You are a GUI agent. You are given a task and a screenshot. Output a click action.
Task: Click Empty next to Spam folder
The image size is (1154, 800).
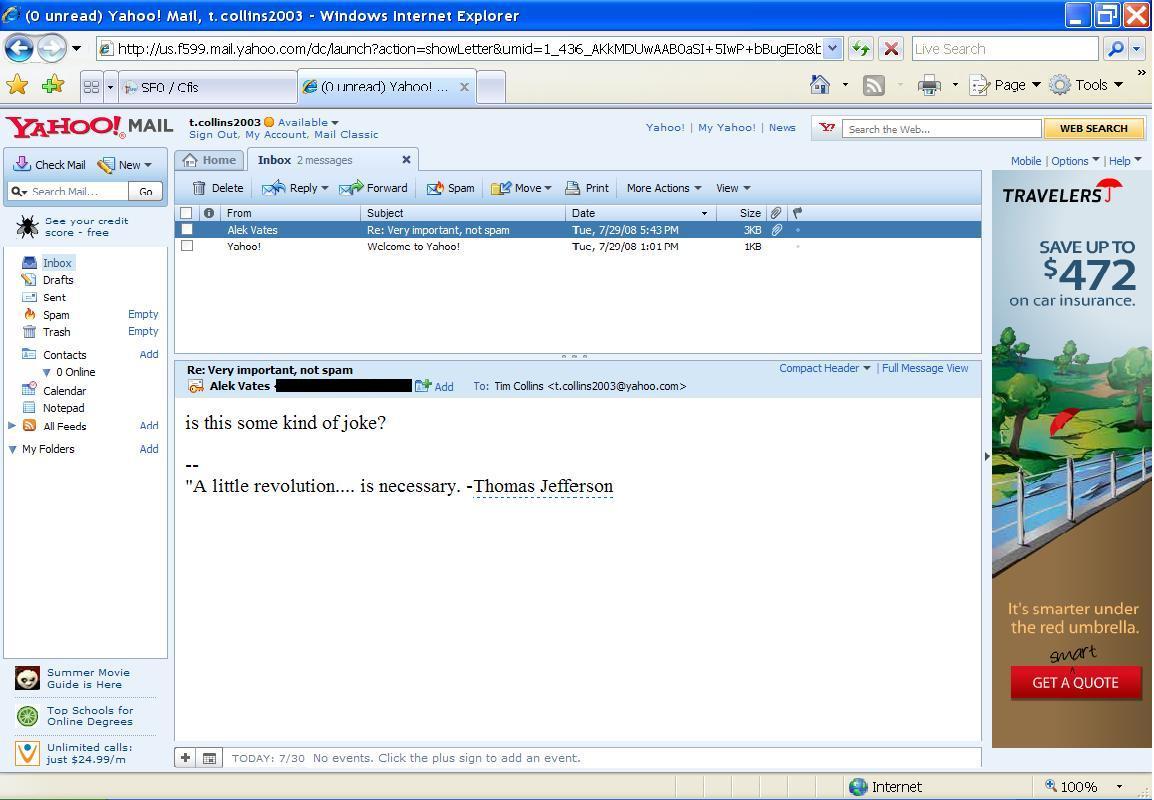pyautogui.click(x=143, y=314)
